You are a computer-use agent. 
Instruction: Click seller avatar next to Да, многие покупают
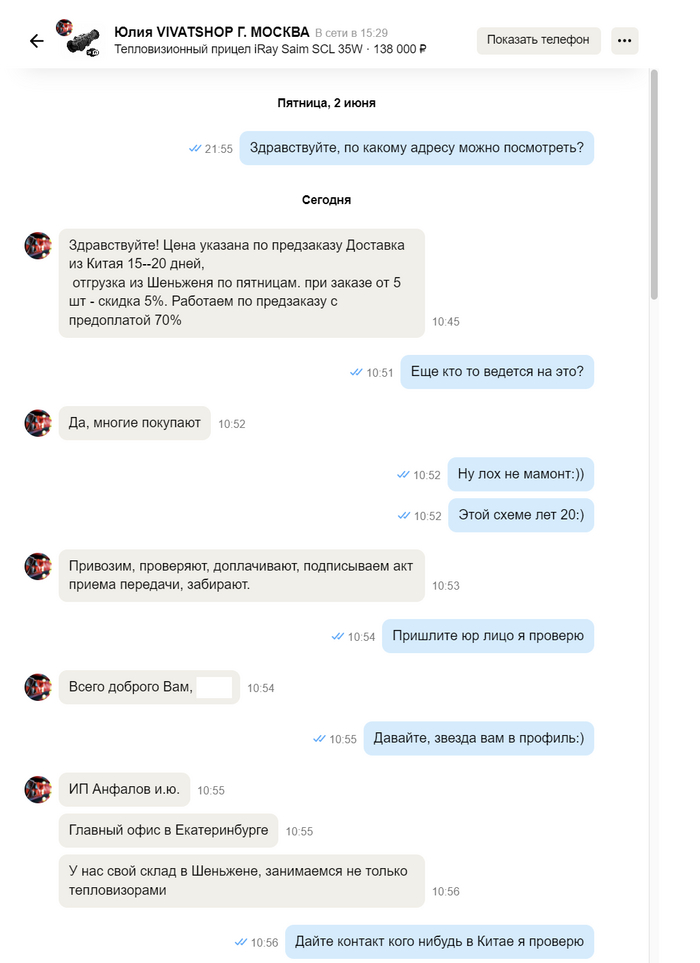pos(38,423)
